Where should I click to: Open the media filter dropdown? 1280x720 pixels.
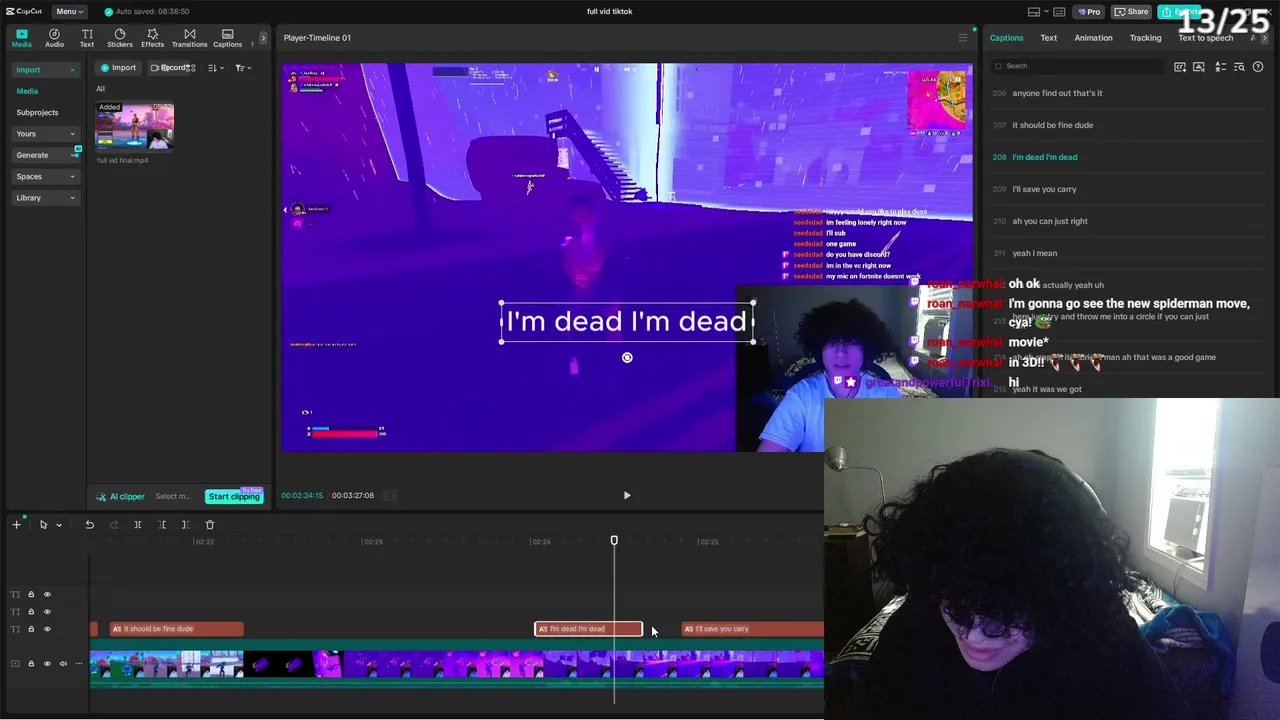242,68
